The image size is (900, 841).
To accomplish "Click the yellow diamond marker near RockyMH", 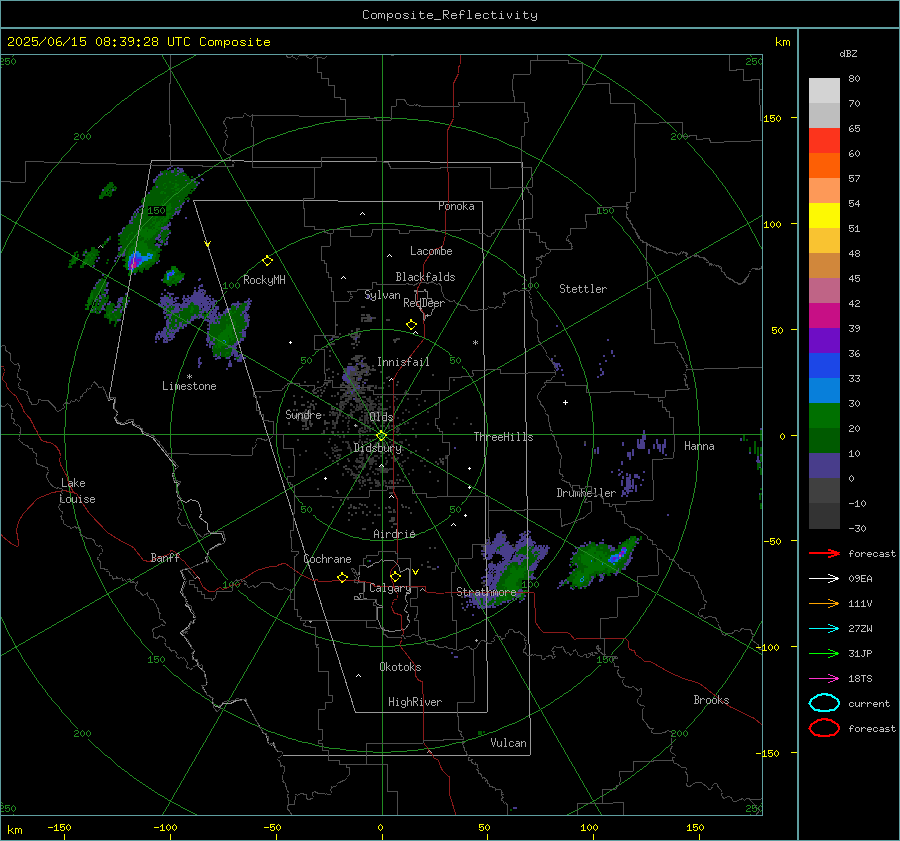I will [267, 261].
